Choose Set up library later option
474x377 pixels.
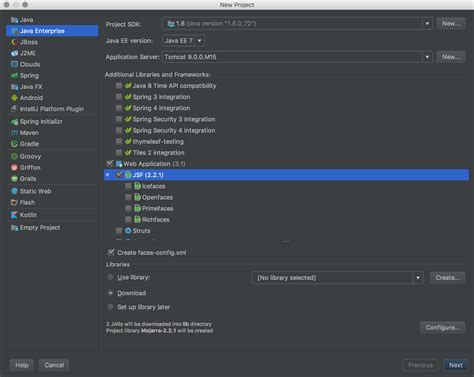pyautogui.click(x=110, y=307)
